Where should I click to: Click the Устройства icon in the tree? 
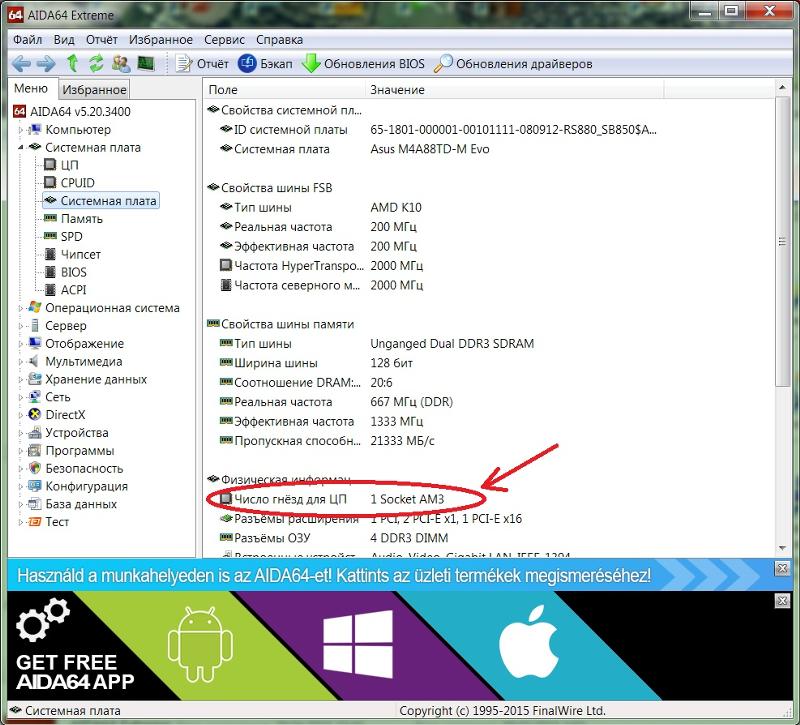coord(35,433)
